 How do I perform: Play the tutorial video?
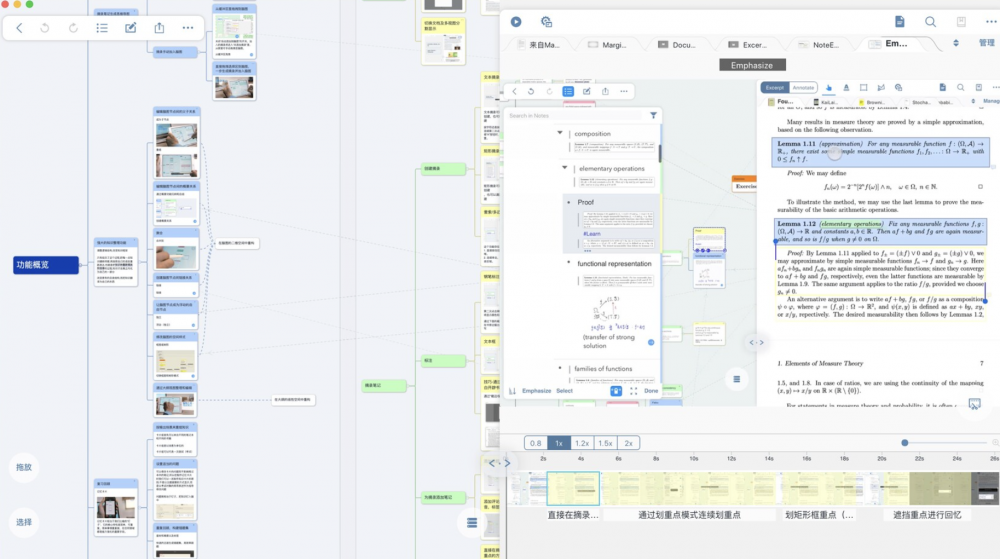pyautogui.click(x=516, y=22)
